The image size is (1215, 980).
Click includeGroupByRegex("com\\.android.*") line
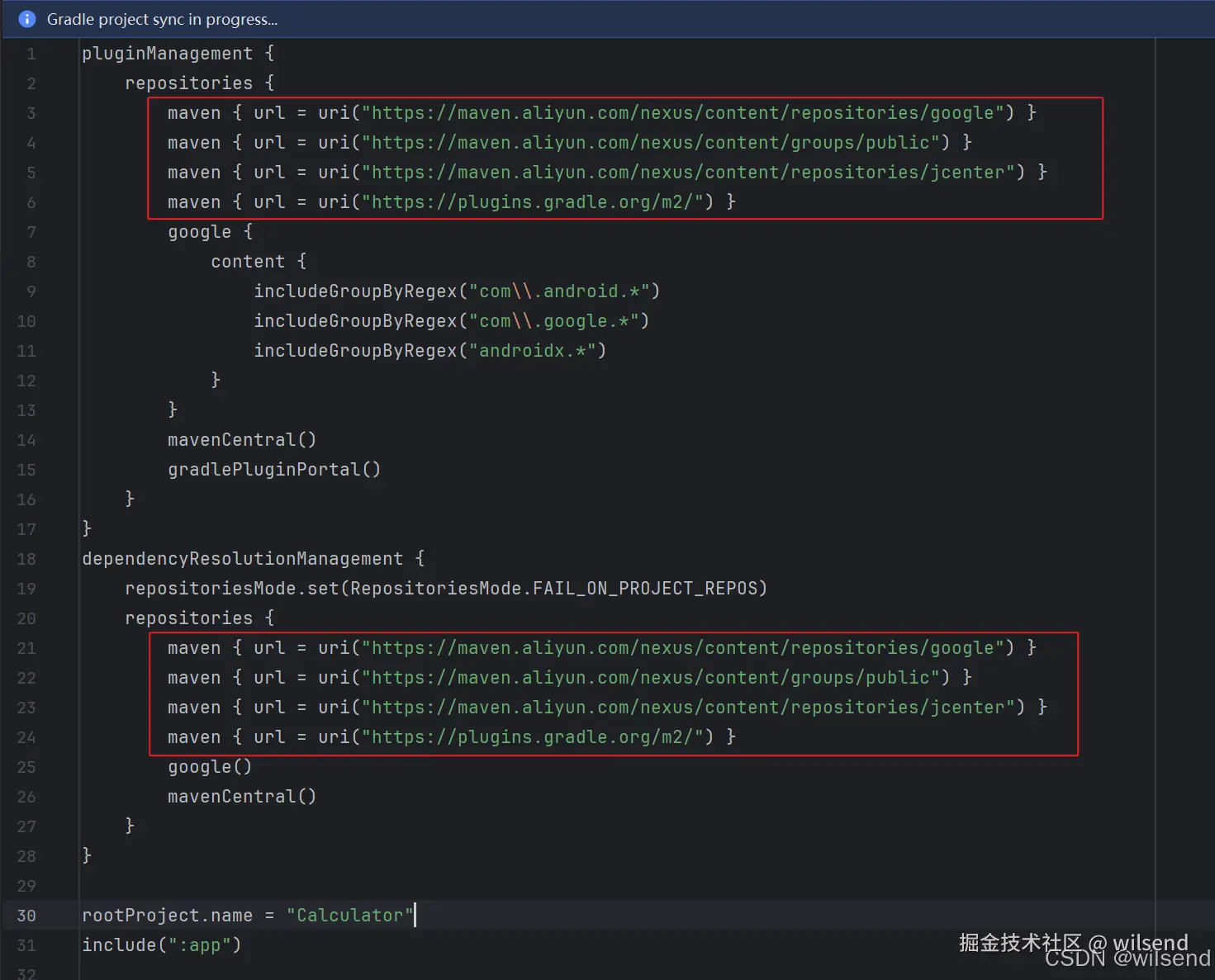(x=457, y=291)
